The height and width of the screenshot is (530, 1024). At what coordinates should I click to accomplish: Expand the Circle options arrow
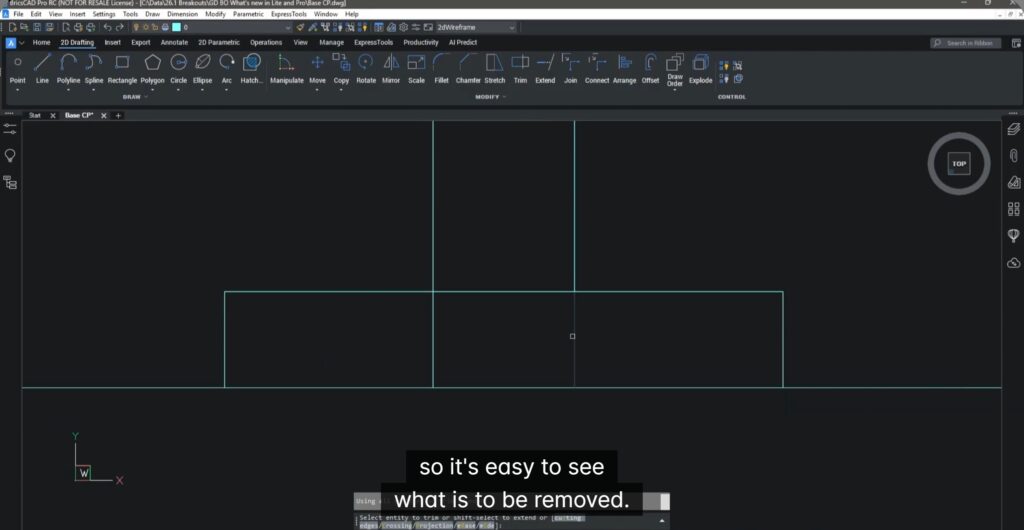tap(178, 89)
